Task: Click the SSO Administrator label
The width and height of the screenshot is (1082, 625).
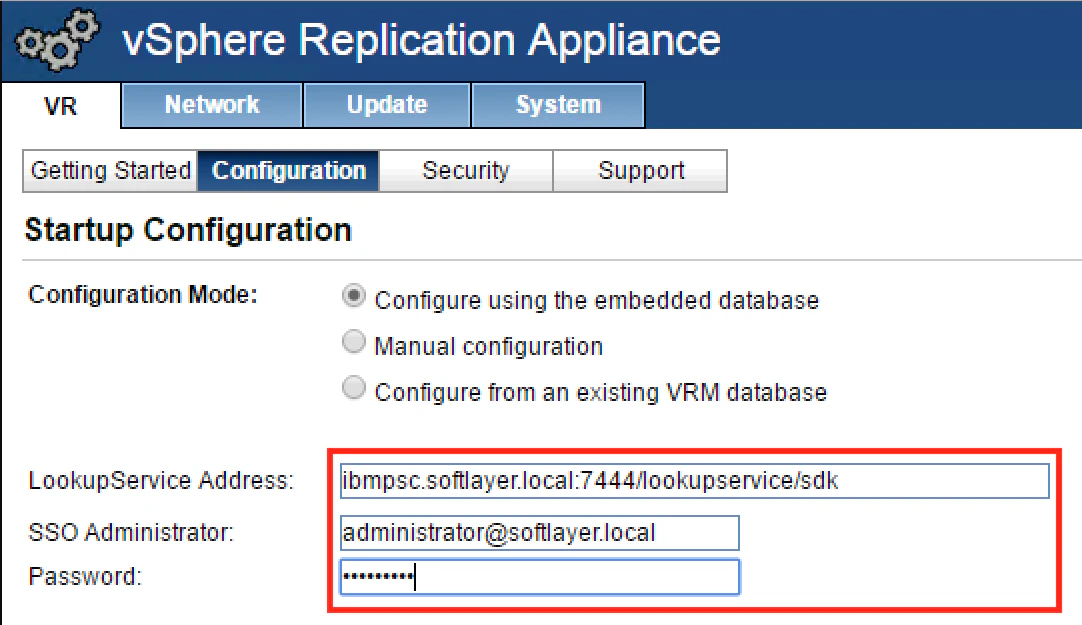Action: coord(131,533)
